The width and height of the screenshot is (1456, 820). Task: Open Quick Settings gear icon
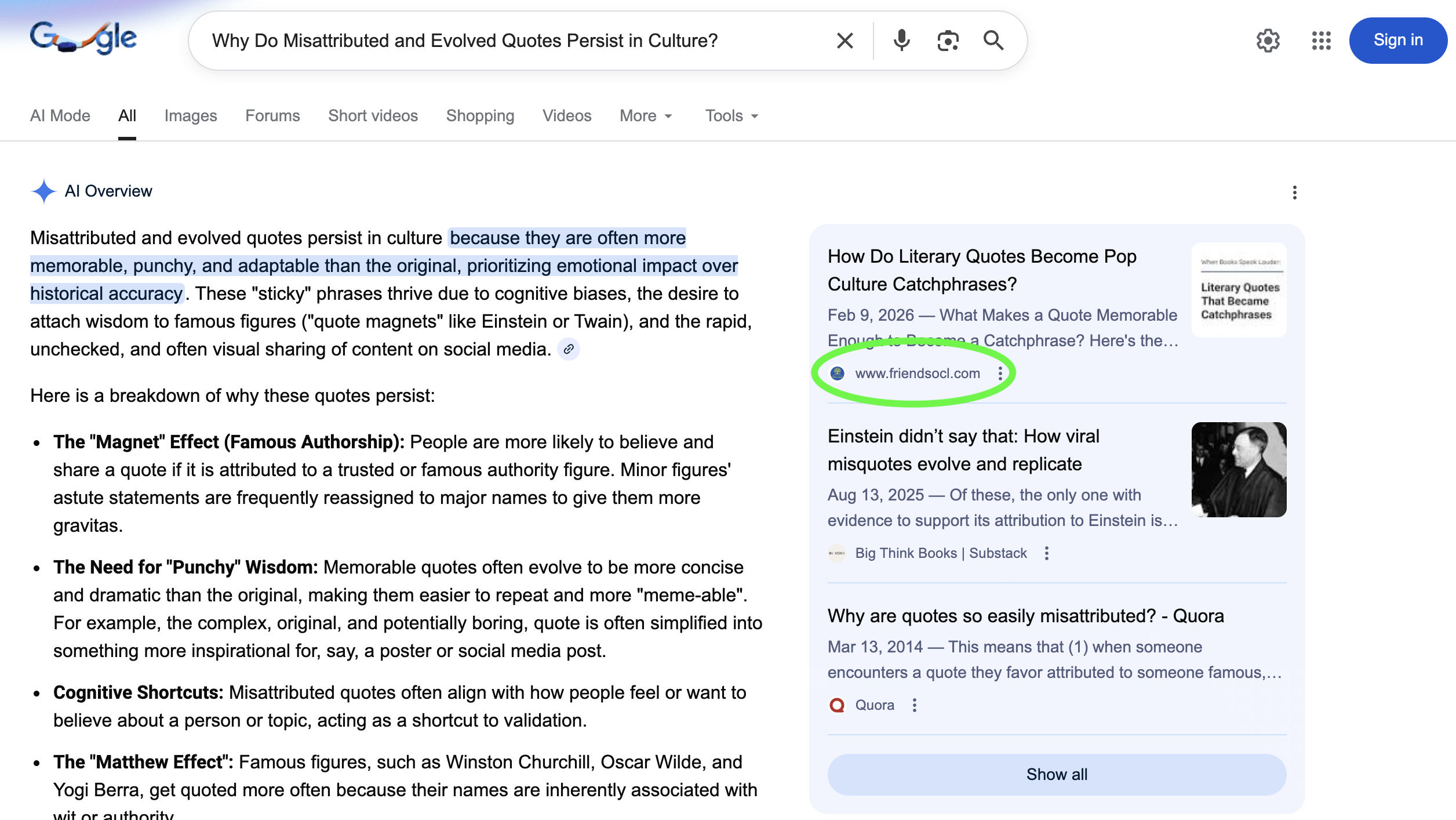1268,41
